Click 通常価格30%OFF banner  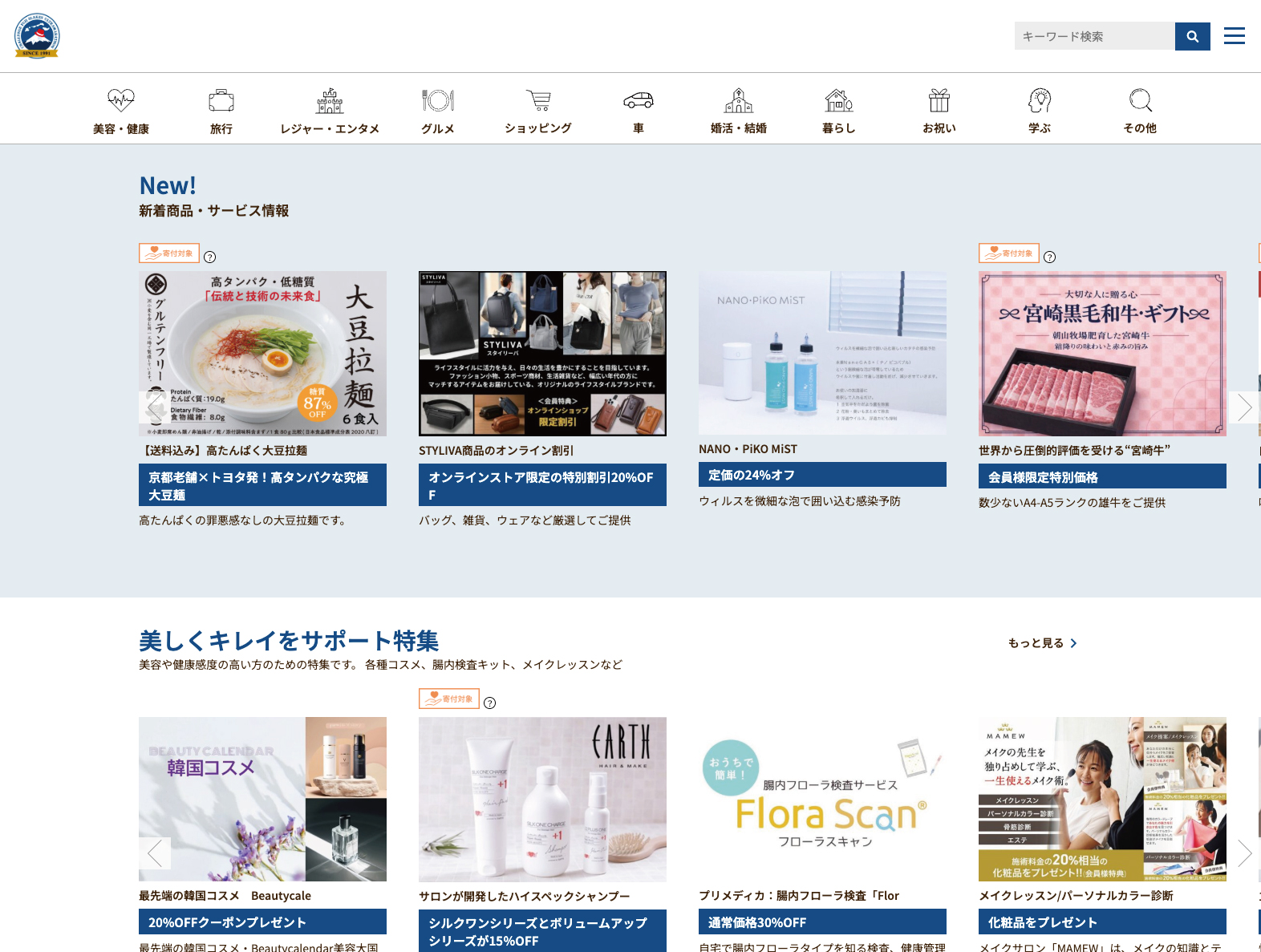pos(822,922)
